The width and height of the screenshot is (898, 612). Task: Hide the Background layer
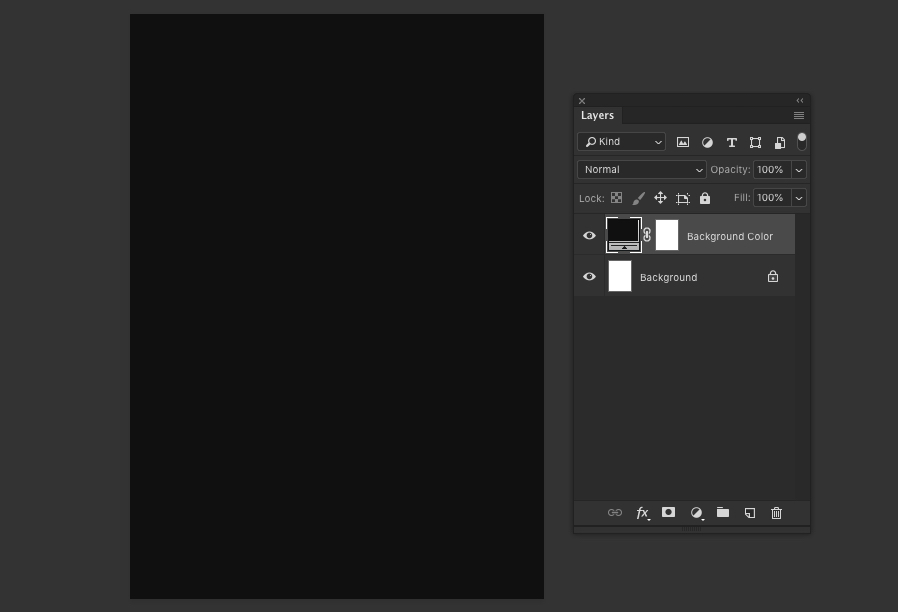click(x=589, y=277)
